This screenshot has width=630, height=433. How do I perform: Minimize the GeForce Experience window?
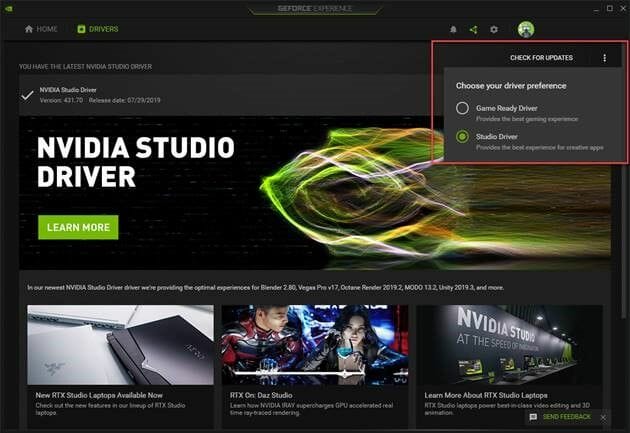click(597, 8)
